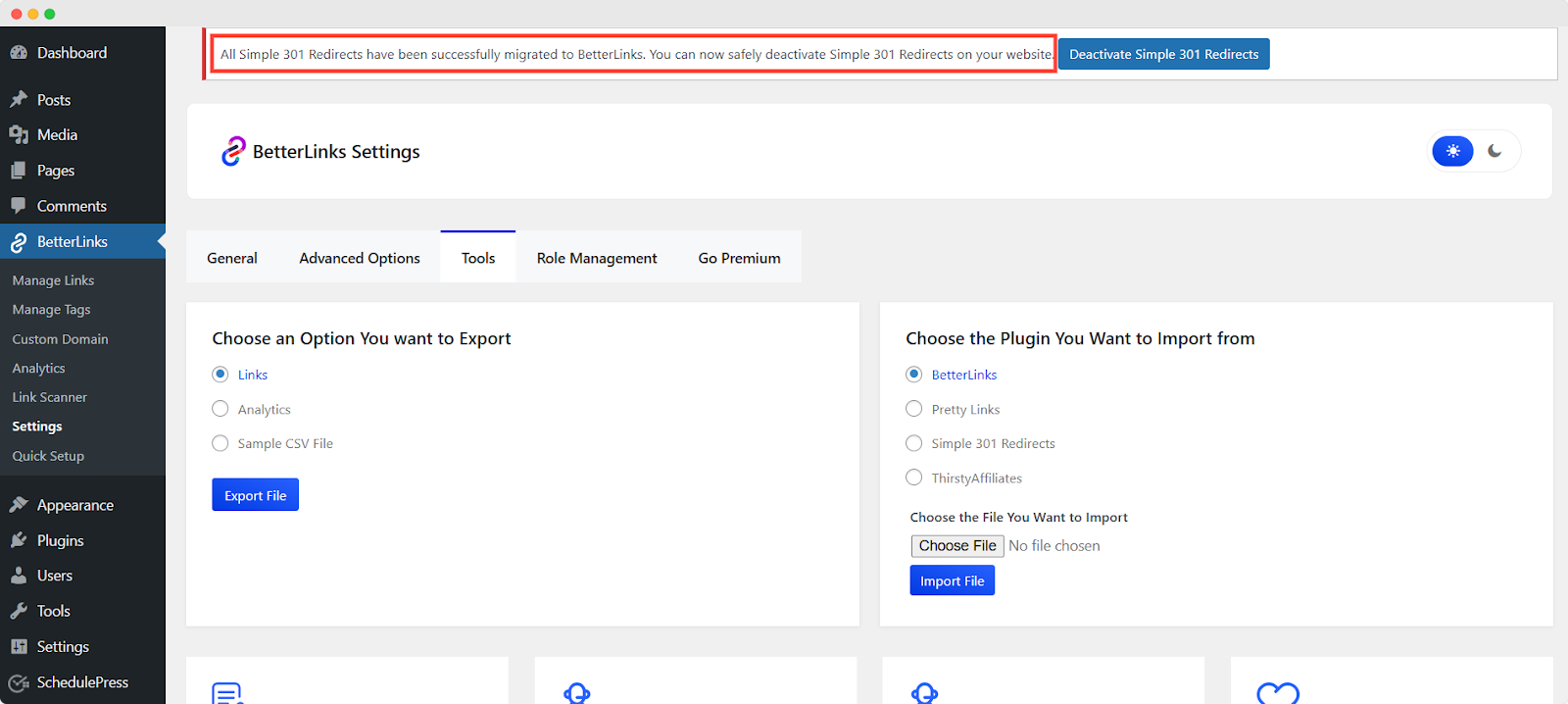
Task: Open the Comments menu link
Action: pyautogui.click(x=72, y=206)
